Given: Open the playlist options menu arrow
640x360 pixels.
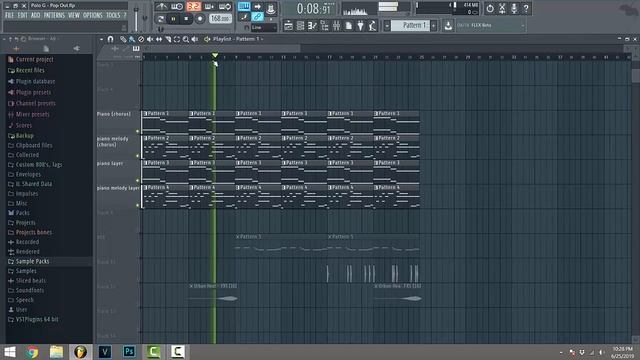Looking at the screenshot, I should 101,39.
